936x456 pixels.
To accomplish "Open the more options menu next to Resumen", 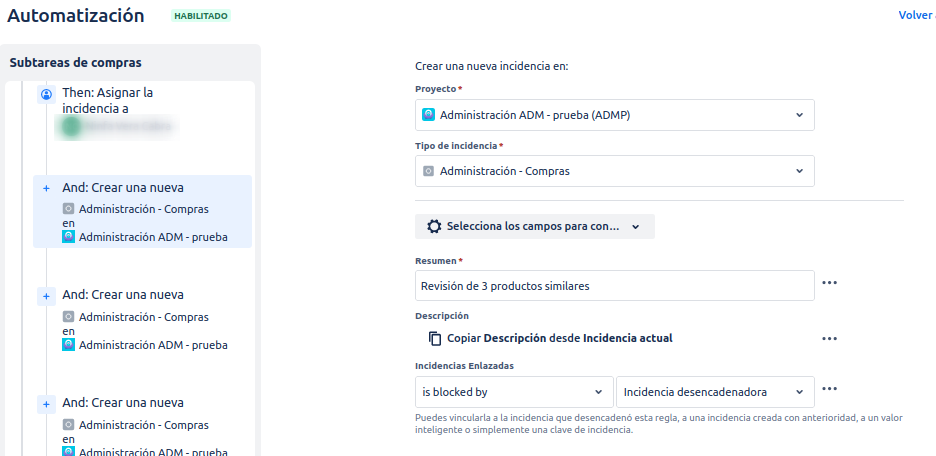I will point(829,283).
